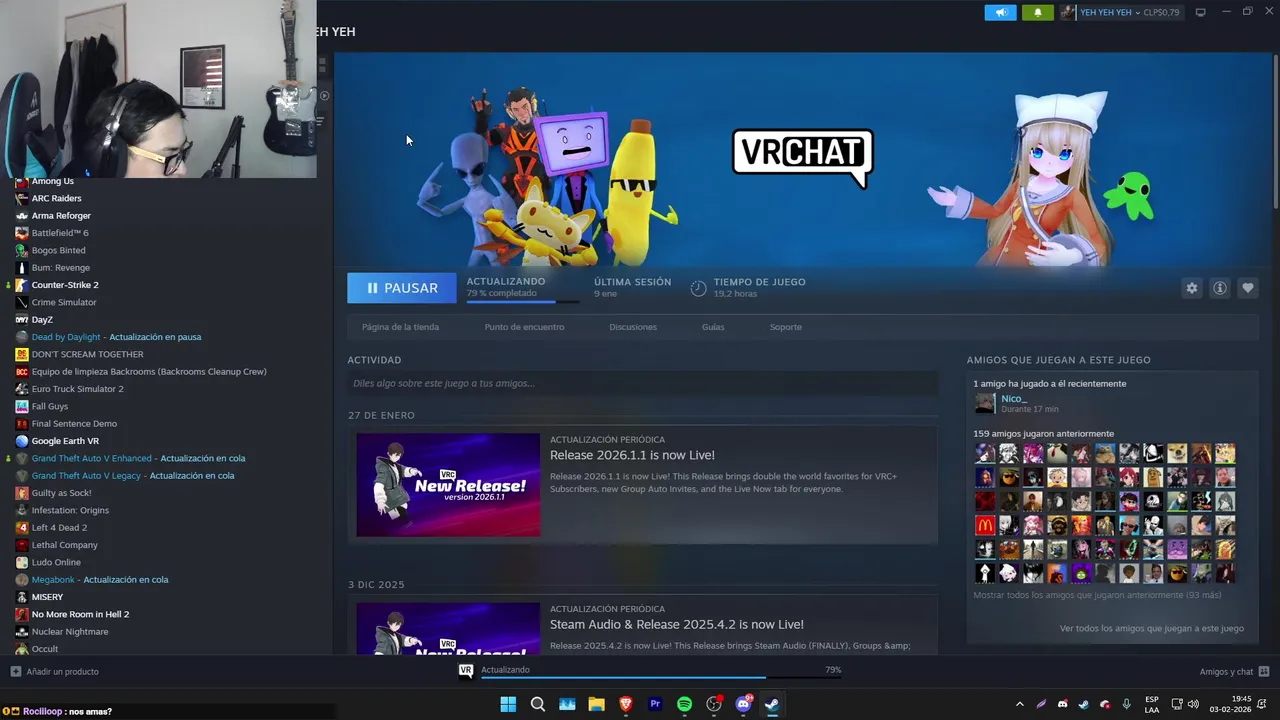Select the DayZ game icon in library
The height and width of the screenshot is (720, 1280).
pyautogui.click(x=22, y=320)
